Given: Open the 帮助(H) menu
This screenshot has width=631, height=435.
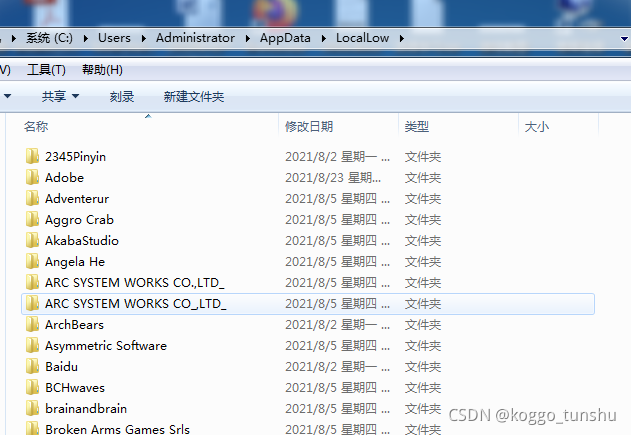Looking at the screenshot, I should point(102,70).
